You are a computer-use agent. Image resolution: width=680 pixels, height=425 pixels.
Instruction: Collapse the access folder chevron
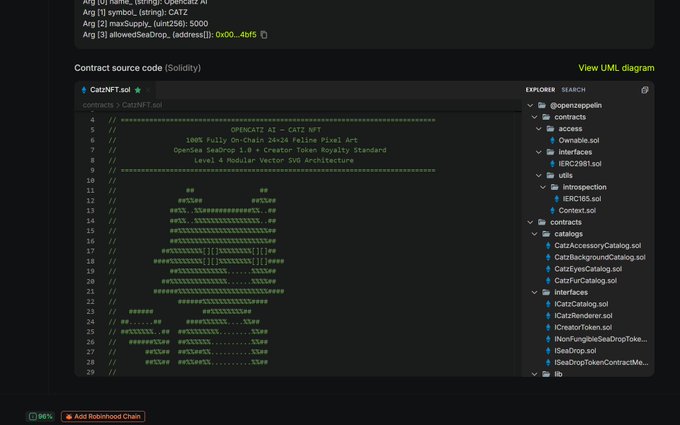point(539,129)
